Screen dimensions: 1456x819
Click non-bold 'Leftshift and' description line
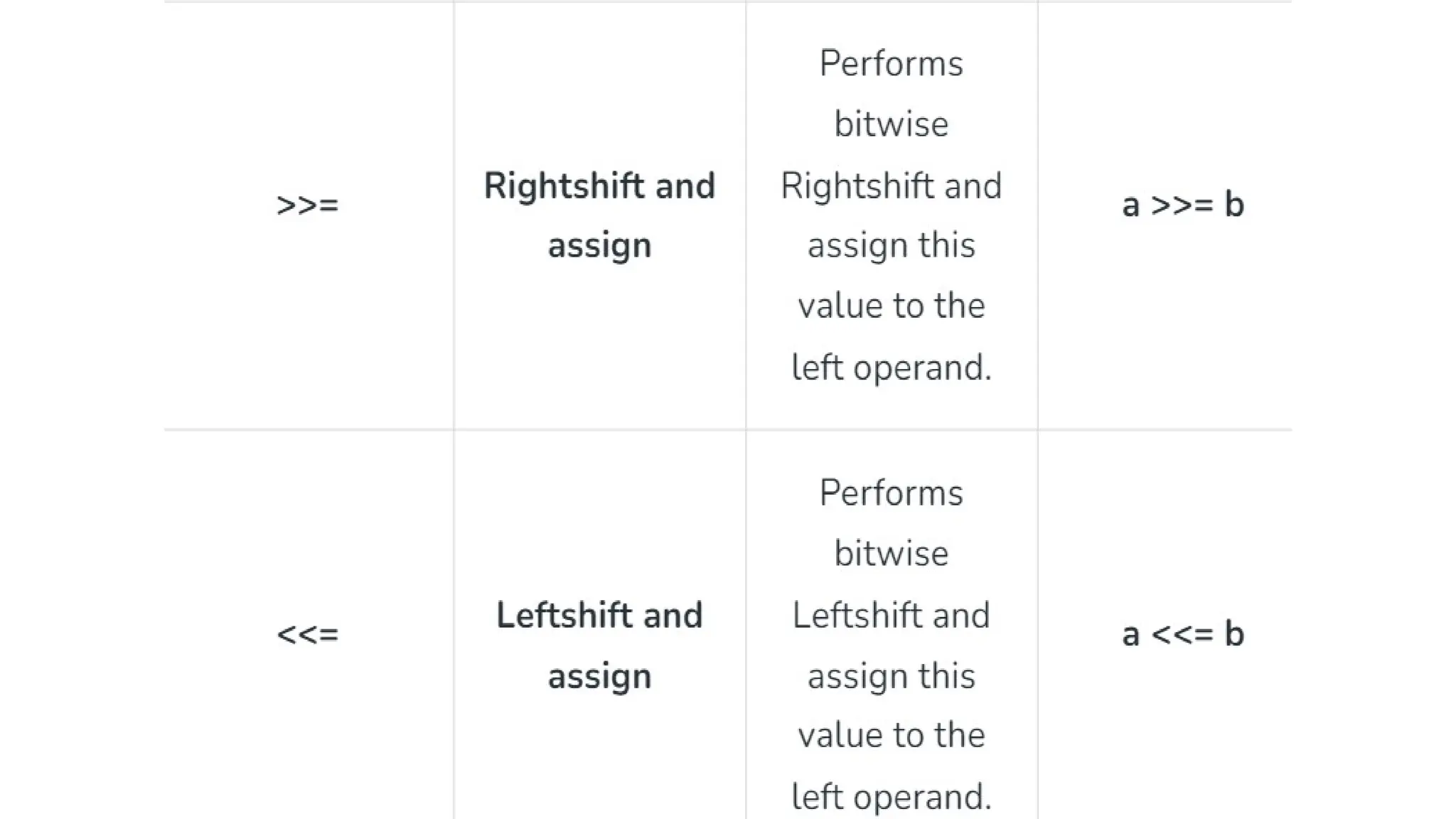coord(891,616)
